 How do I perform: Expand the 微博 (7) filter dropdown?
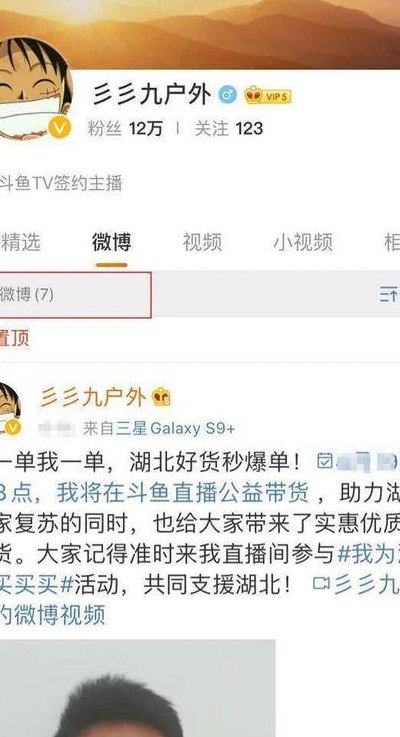[x=75, y=295]
